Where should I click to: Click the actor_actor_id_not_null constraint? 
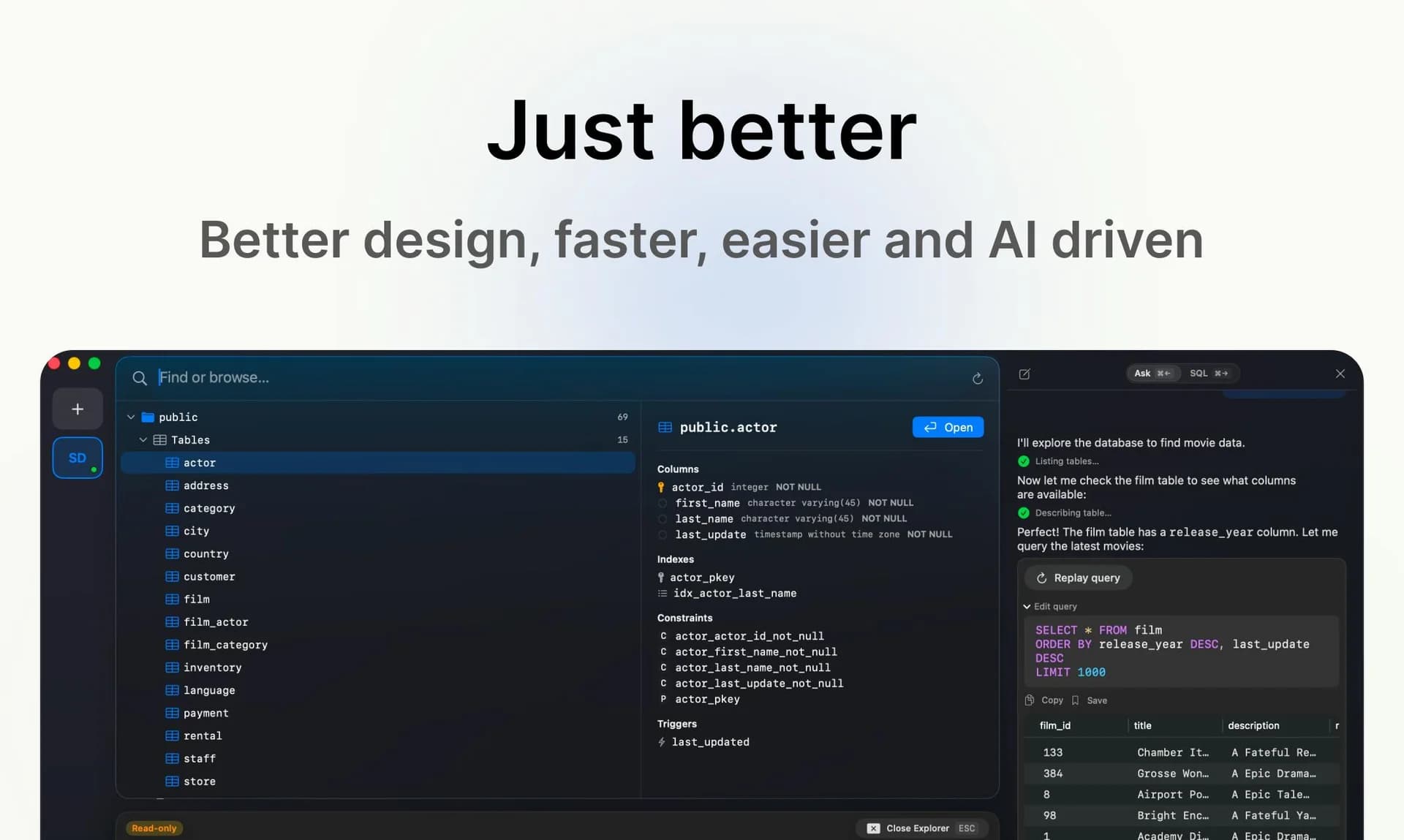(742, 636)
